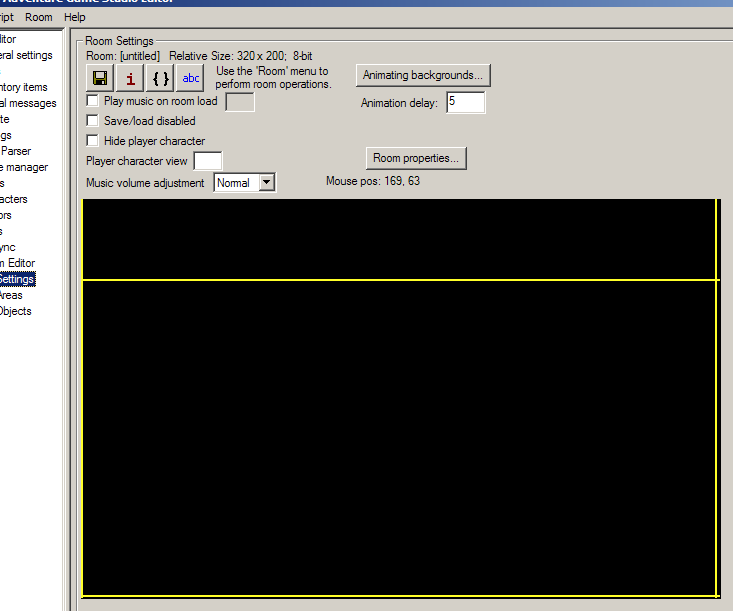Click the black room background preview

[401, 398]
